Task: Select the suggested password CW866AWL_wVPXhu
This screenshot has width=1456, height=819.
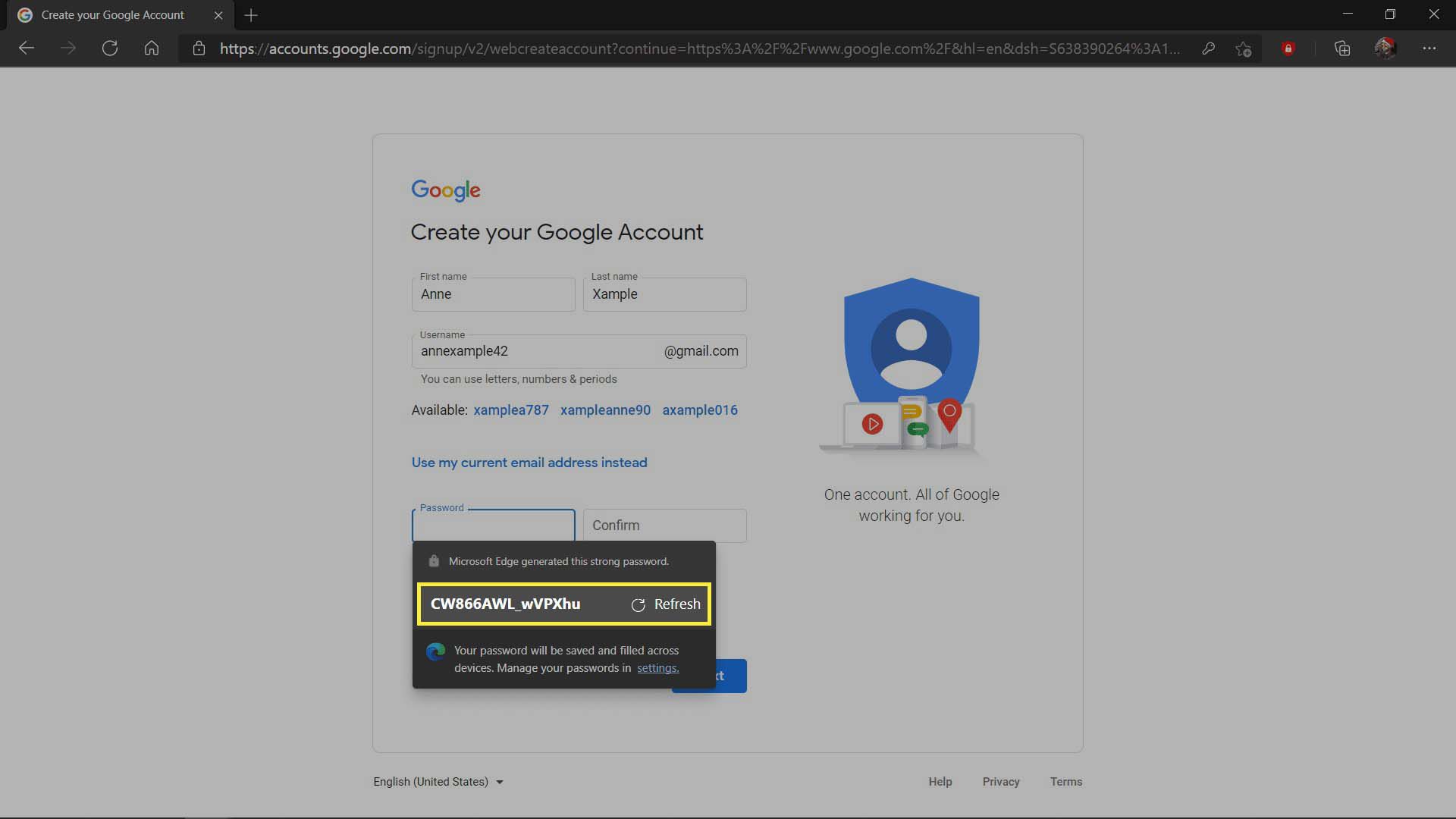Action: click(505, 603)
